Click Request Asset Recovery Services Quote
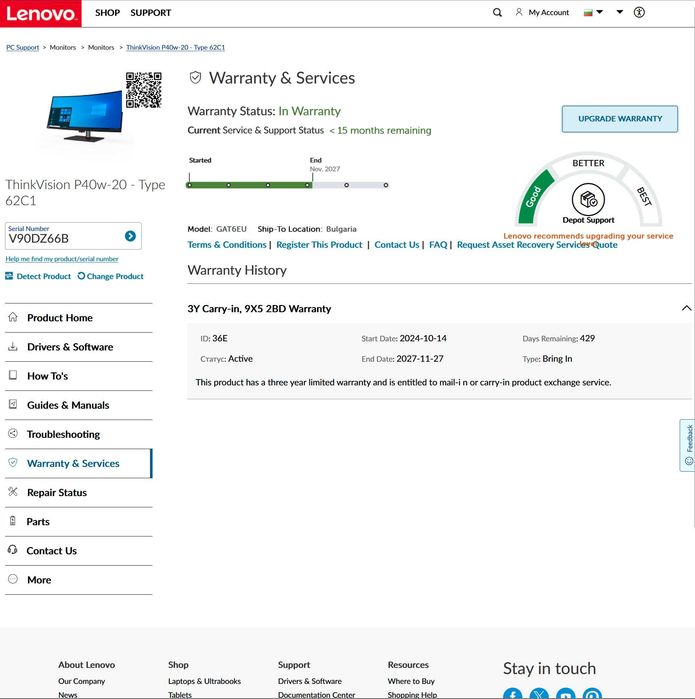The width and height of the screenshot is (695, 699). click(537, 245)
